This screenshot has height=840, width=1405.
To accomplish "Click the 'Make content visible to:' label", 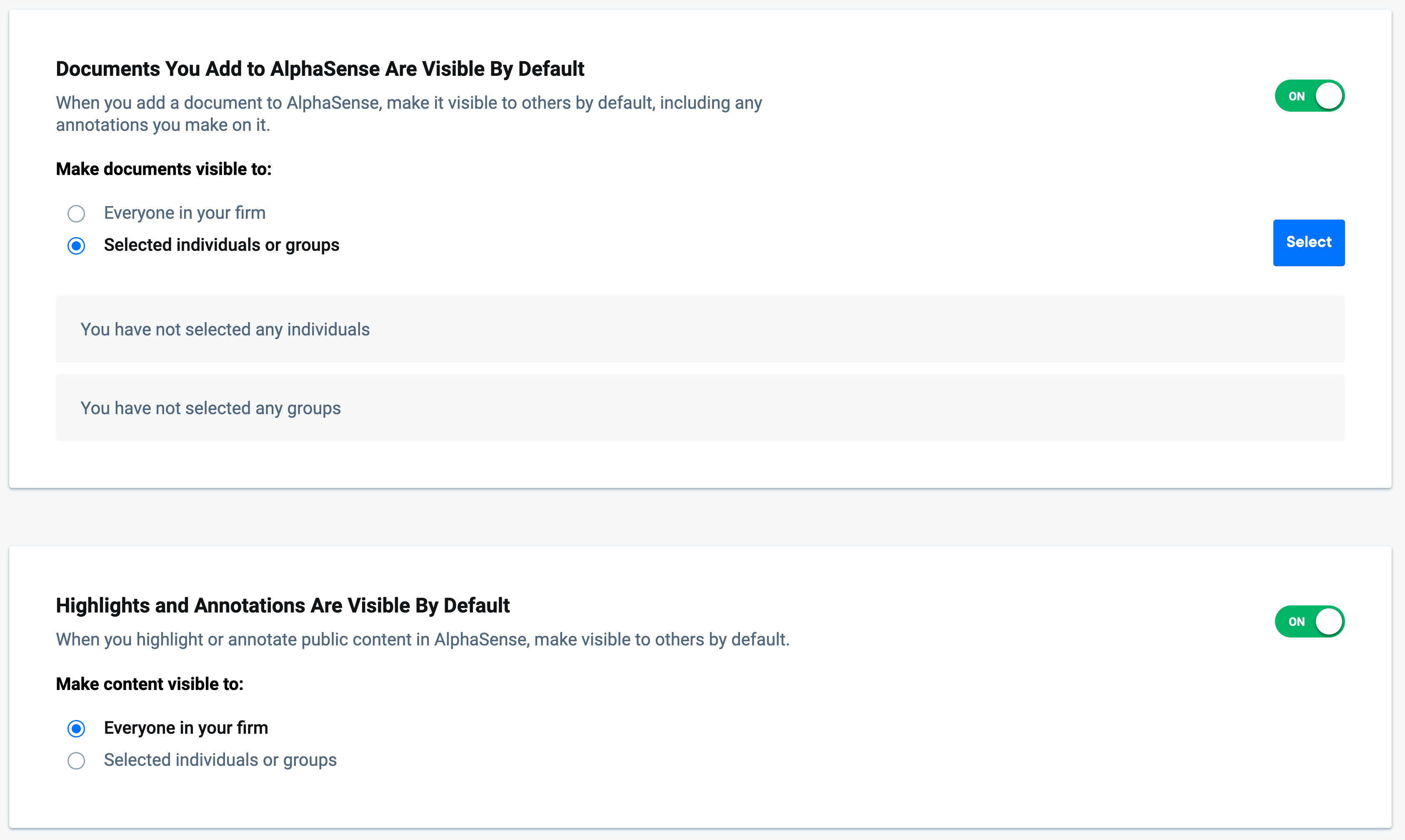I will click(150, 684).
